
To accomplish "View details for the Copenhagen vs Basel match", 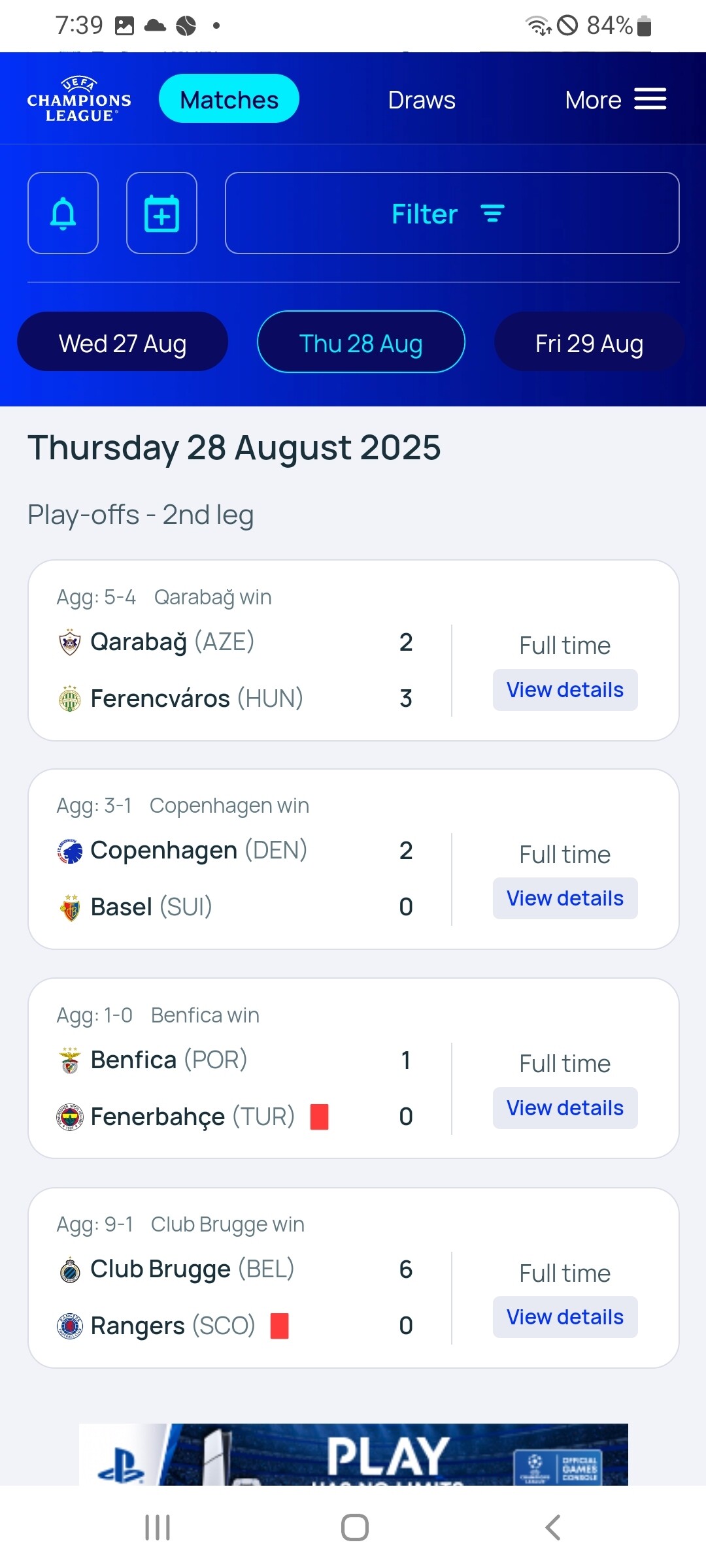I will tap(565, 898).
